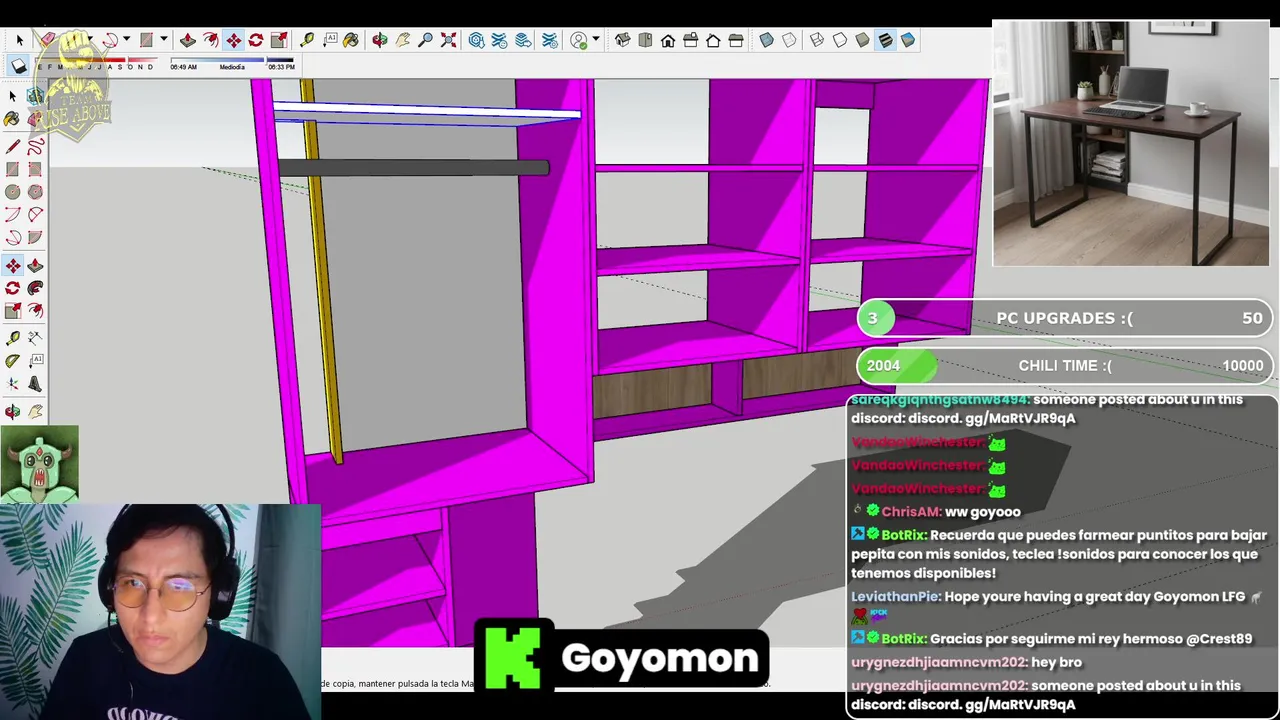Viewport: 1280px width, 720px height.
Task: Click the Zoom Extents icon
Action: click(x=448, y=40)
